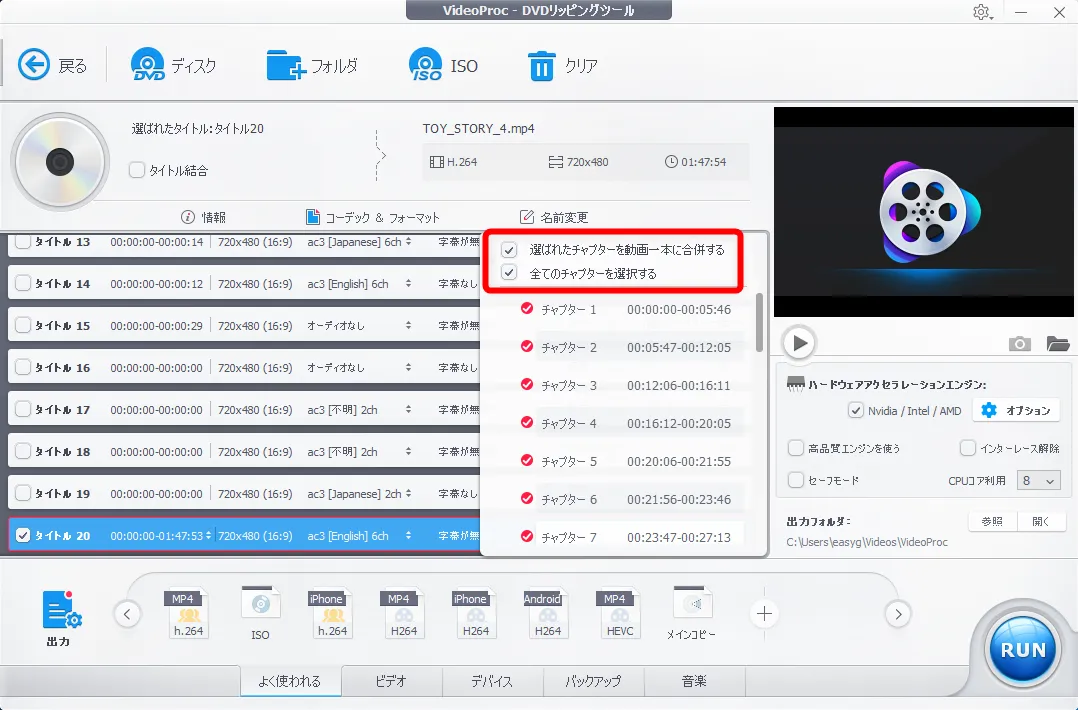The image size is (1078, 710).
Task: Show previous output profiles with left arrow
Action: 127,614
